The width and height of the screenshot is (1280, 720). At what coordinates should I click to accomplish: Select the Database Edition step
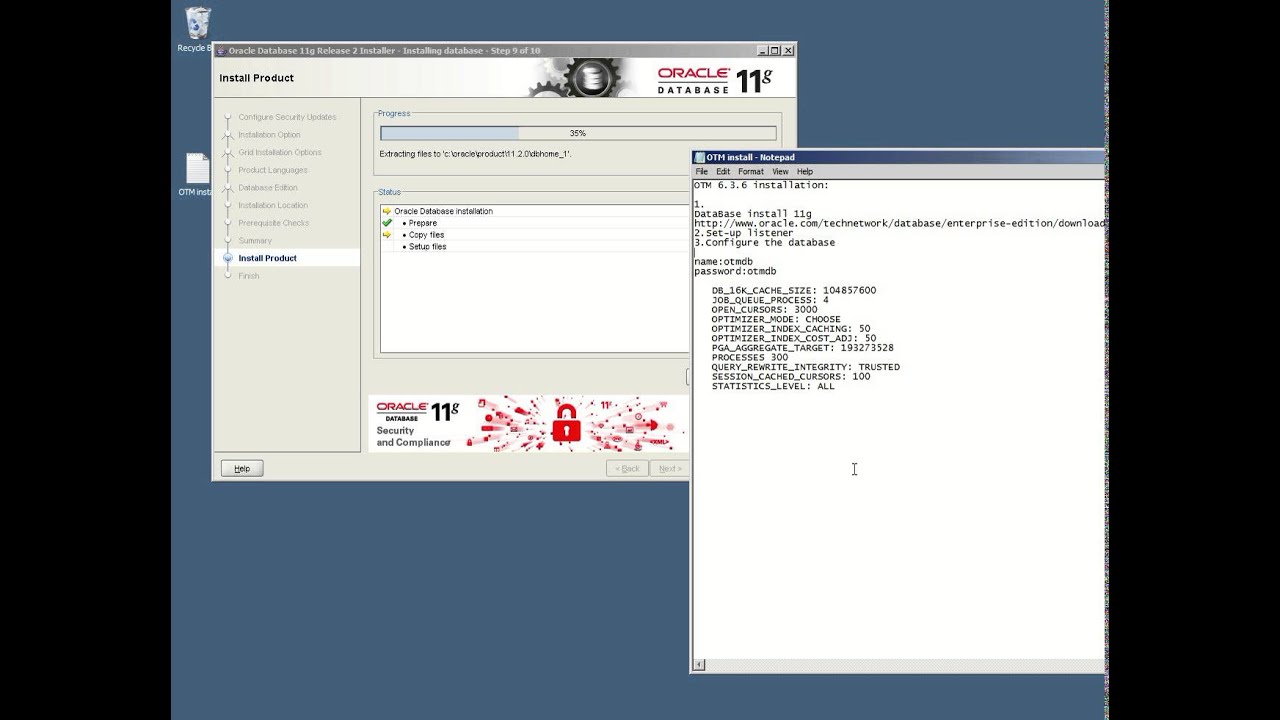point(268,188)
